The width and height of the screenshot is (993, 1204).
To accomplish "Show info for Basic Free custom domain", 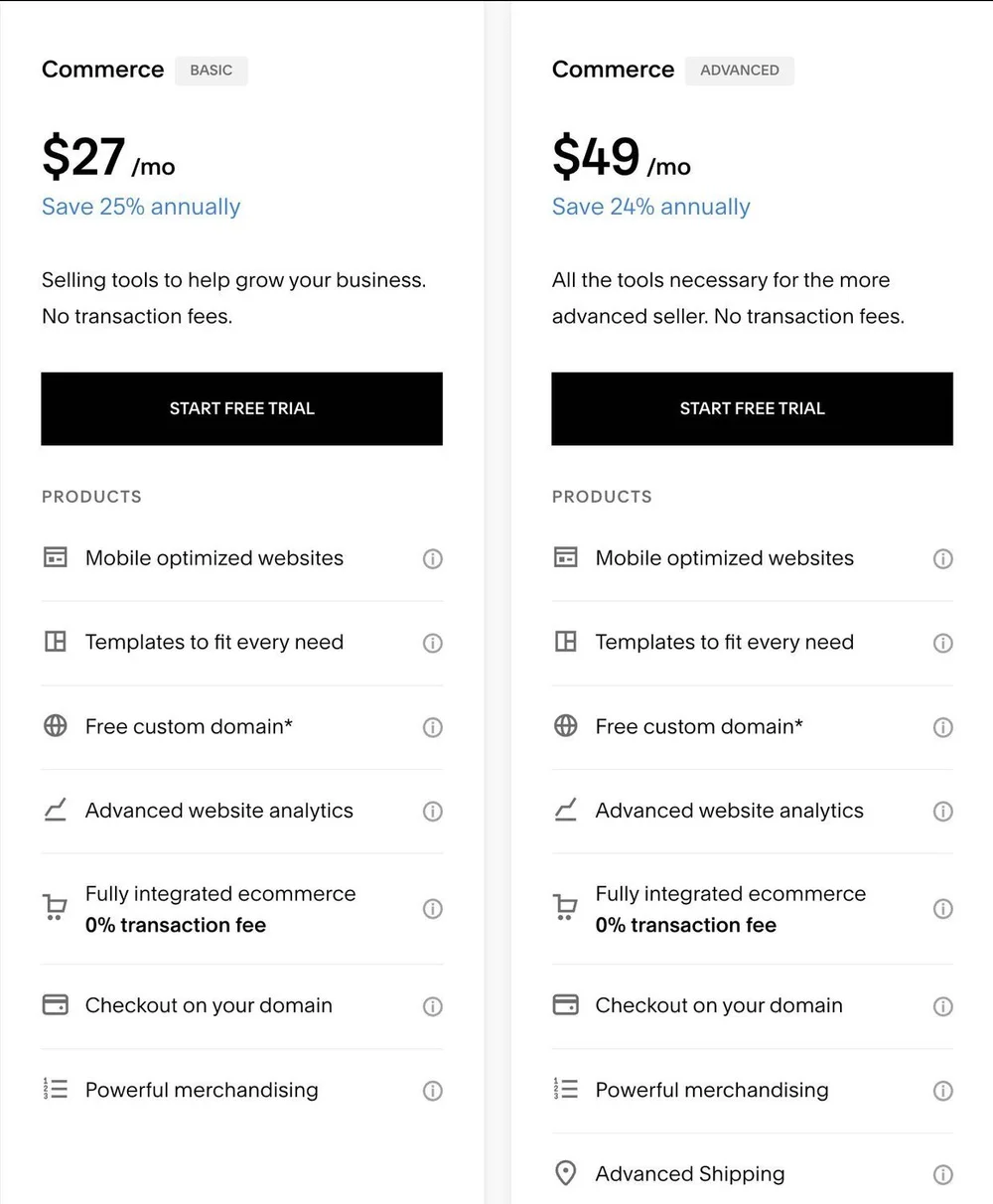I will (432, 727).
